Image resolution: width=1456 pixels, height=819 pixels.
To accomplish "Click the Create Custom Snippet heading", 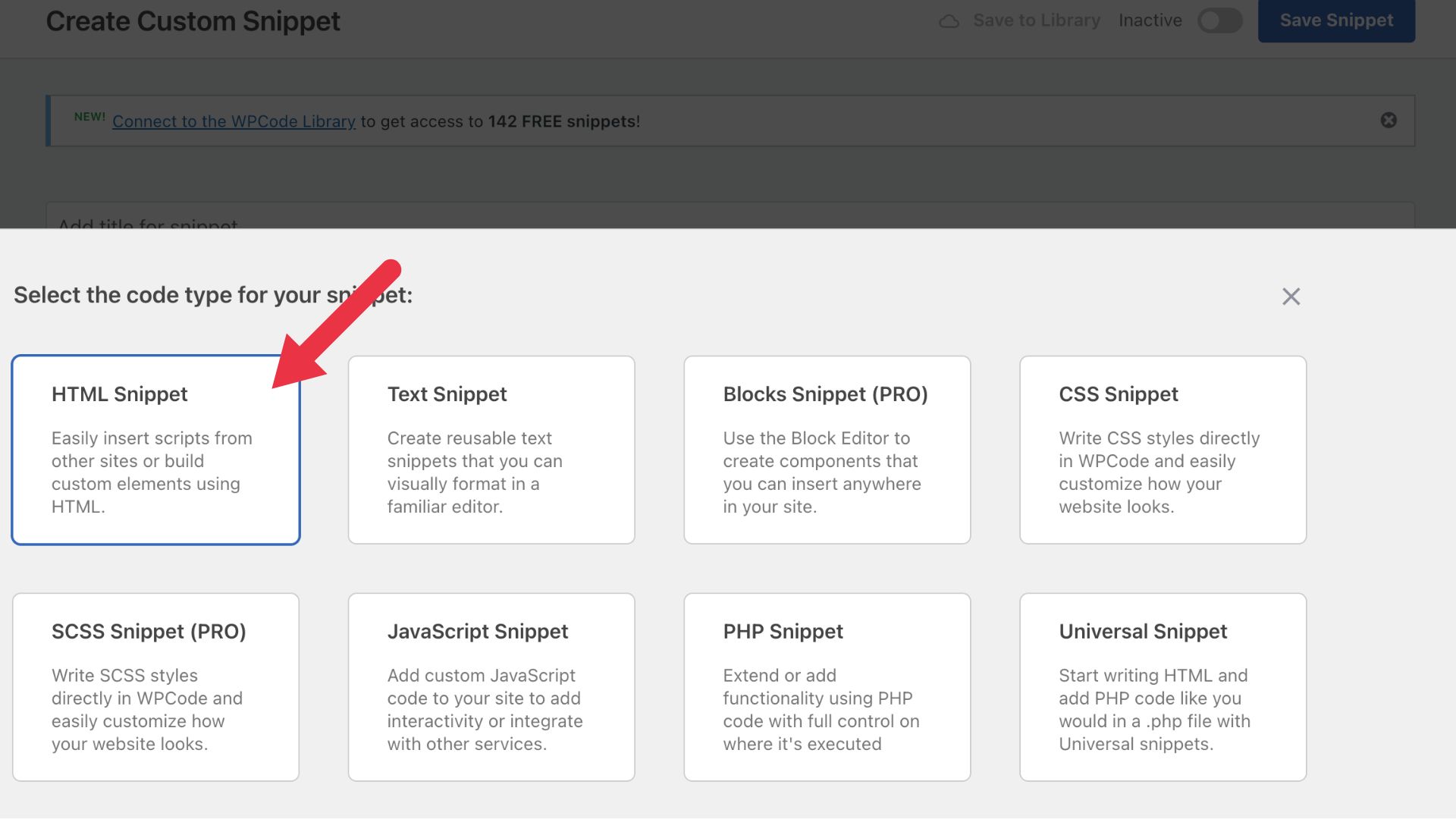I will click(x=193, y=21).
